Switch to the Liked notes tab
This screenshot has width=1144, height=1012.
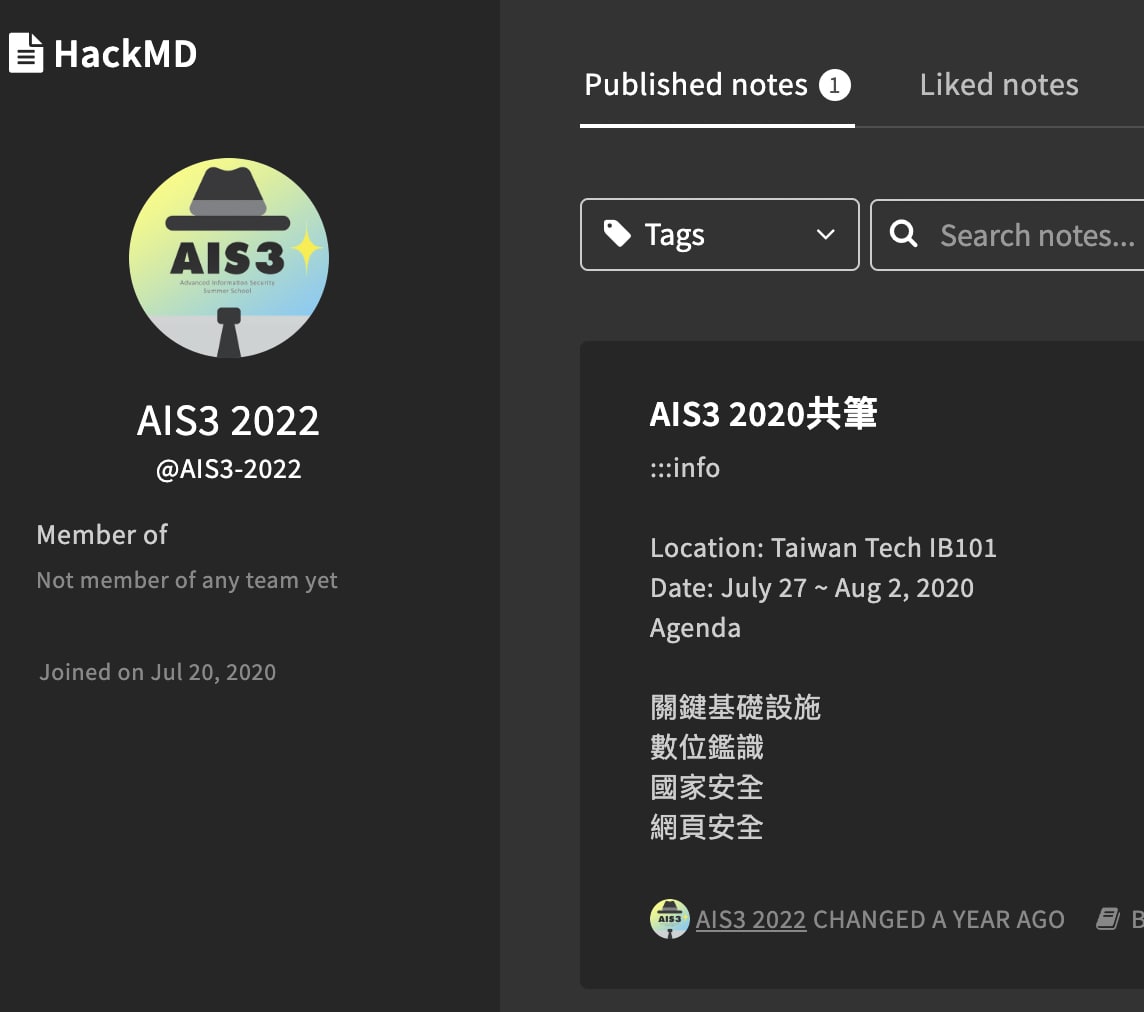998,85
